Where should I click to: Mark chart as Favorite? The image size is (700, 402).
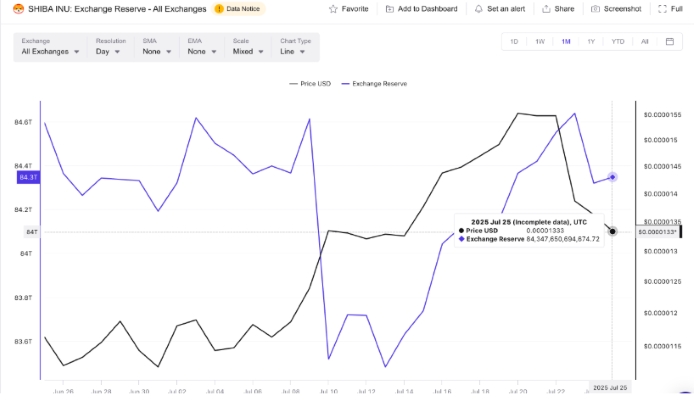coord(349,9)
